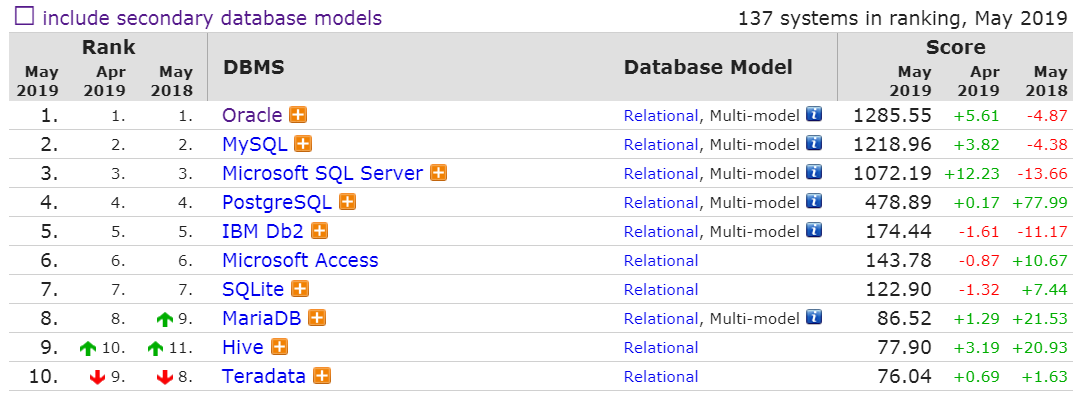
Task: Open the PostgreSQL link
Action: (277, 203)
